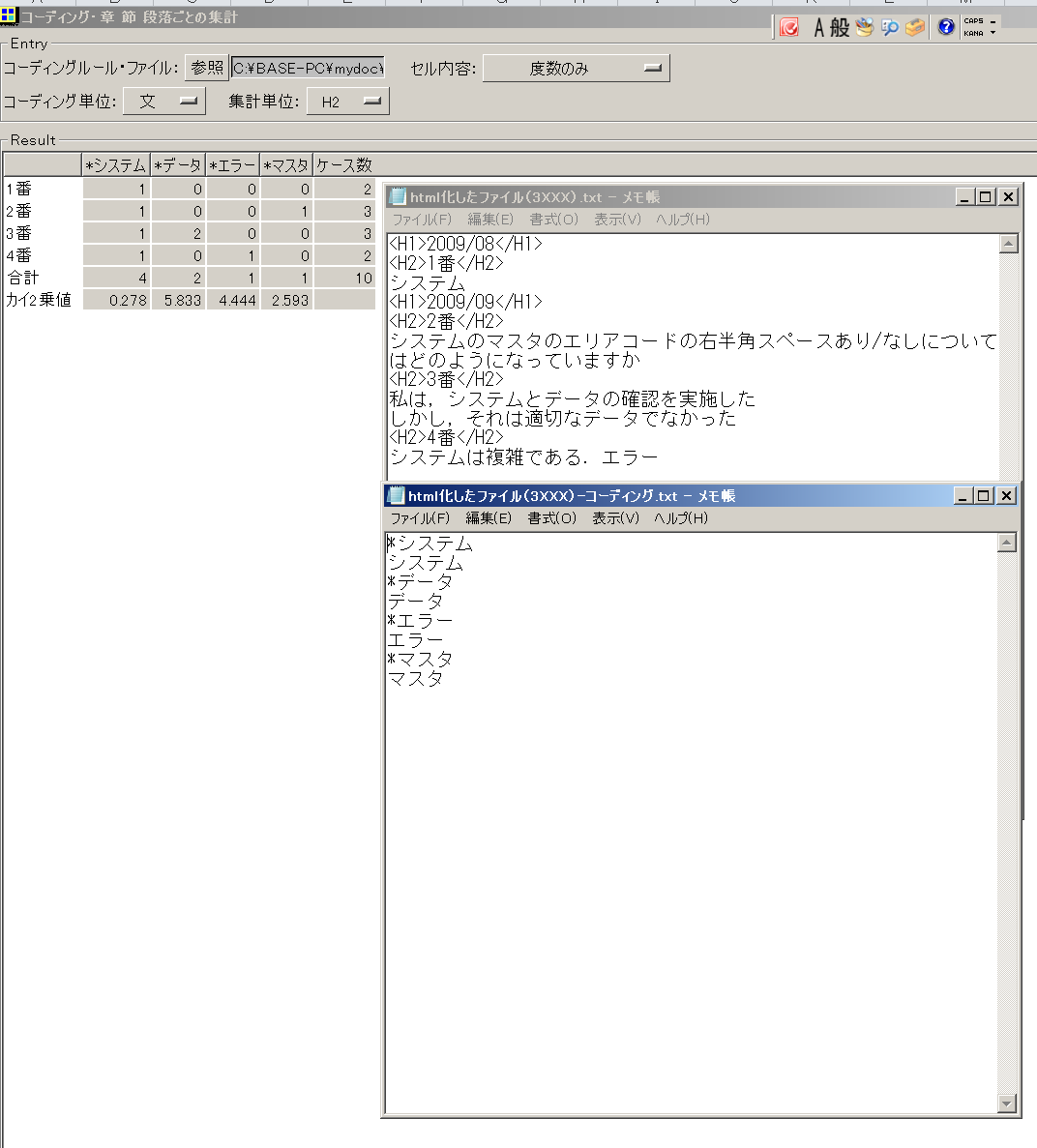Click the chi-square value 5.833 cell
Viewport: 1037px width, 1148px height.
pos(178,300)
